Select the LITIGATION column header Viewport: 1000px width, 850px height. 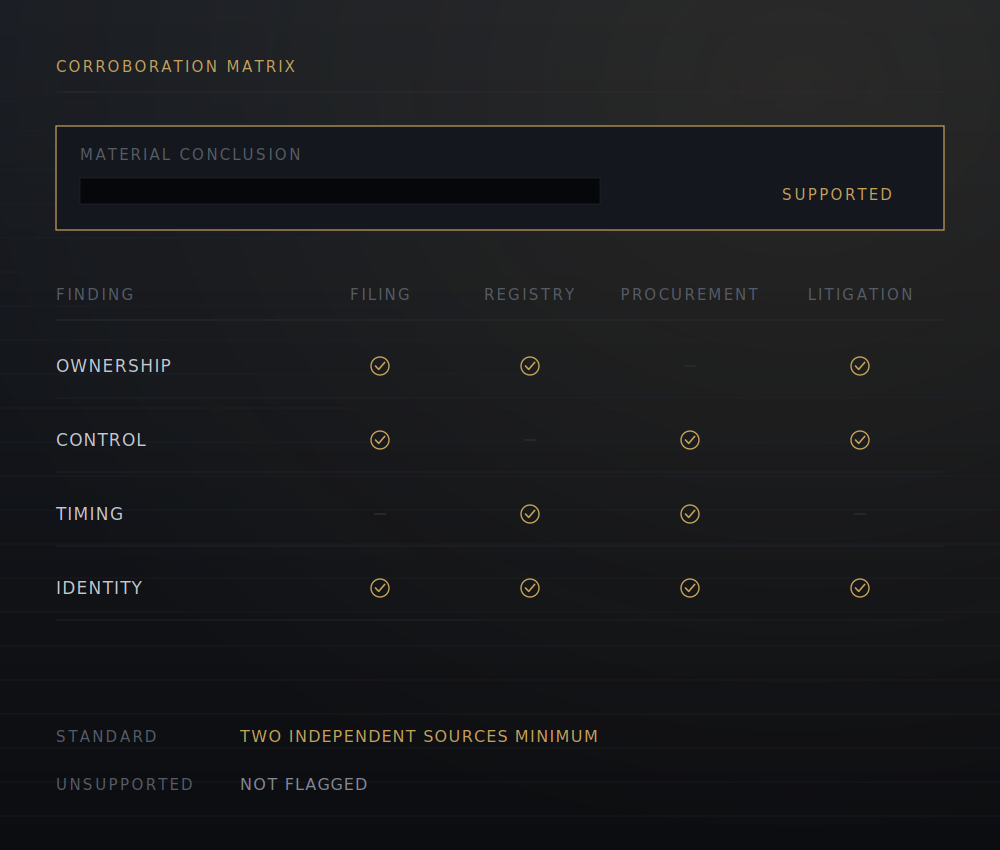pos(860,295)
